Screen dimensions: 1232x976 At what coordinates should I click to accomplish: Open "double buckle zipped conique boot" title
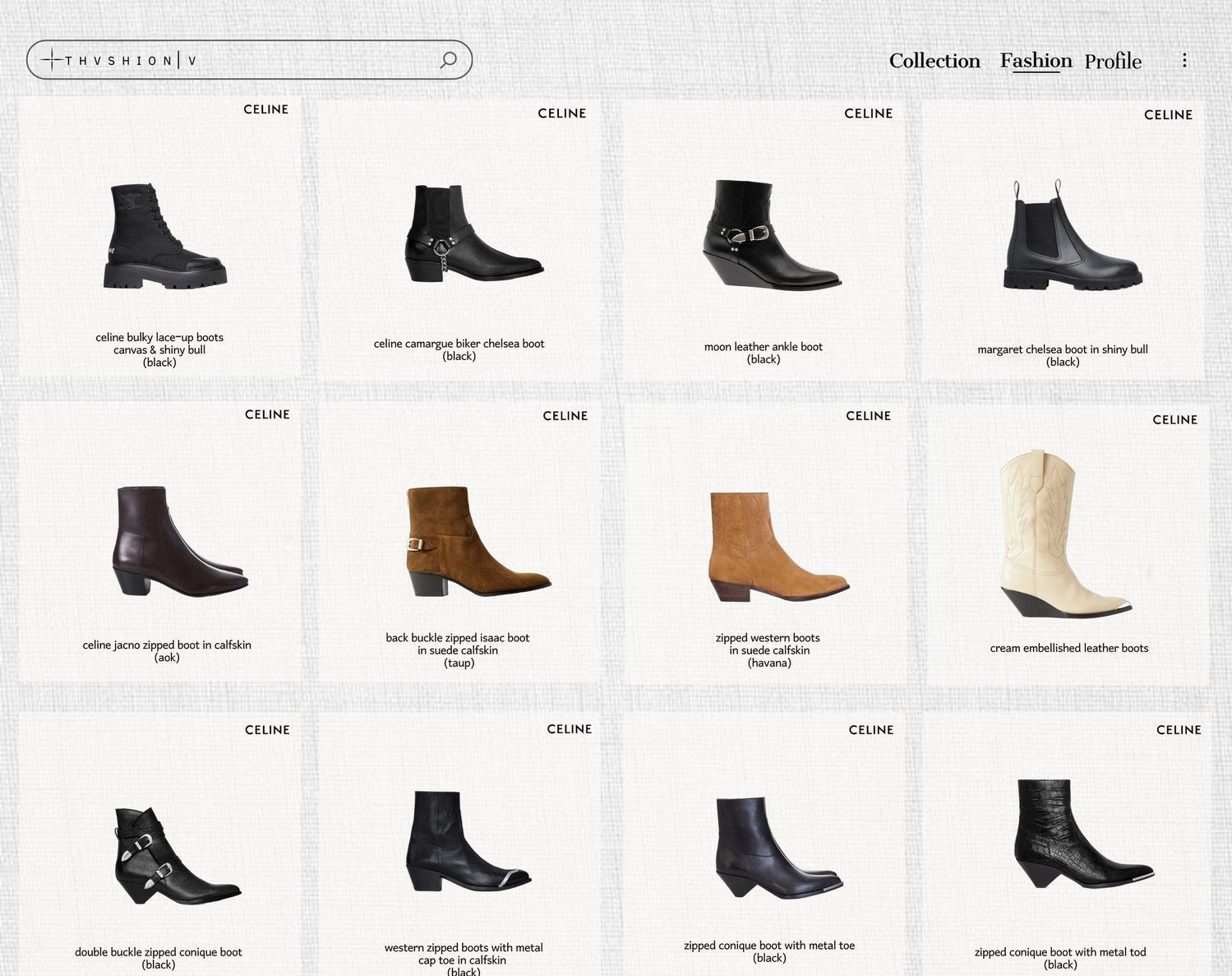point(159,952)
